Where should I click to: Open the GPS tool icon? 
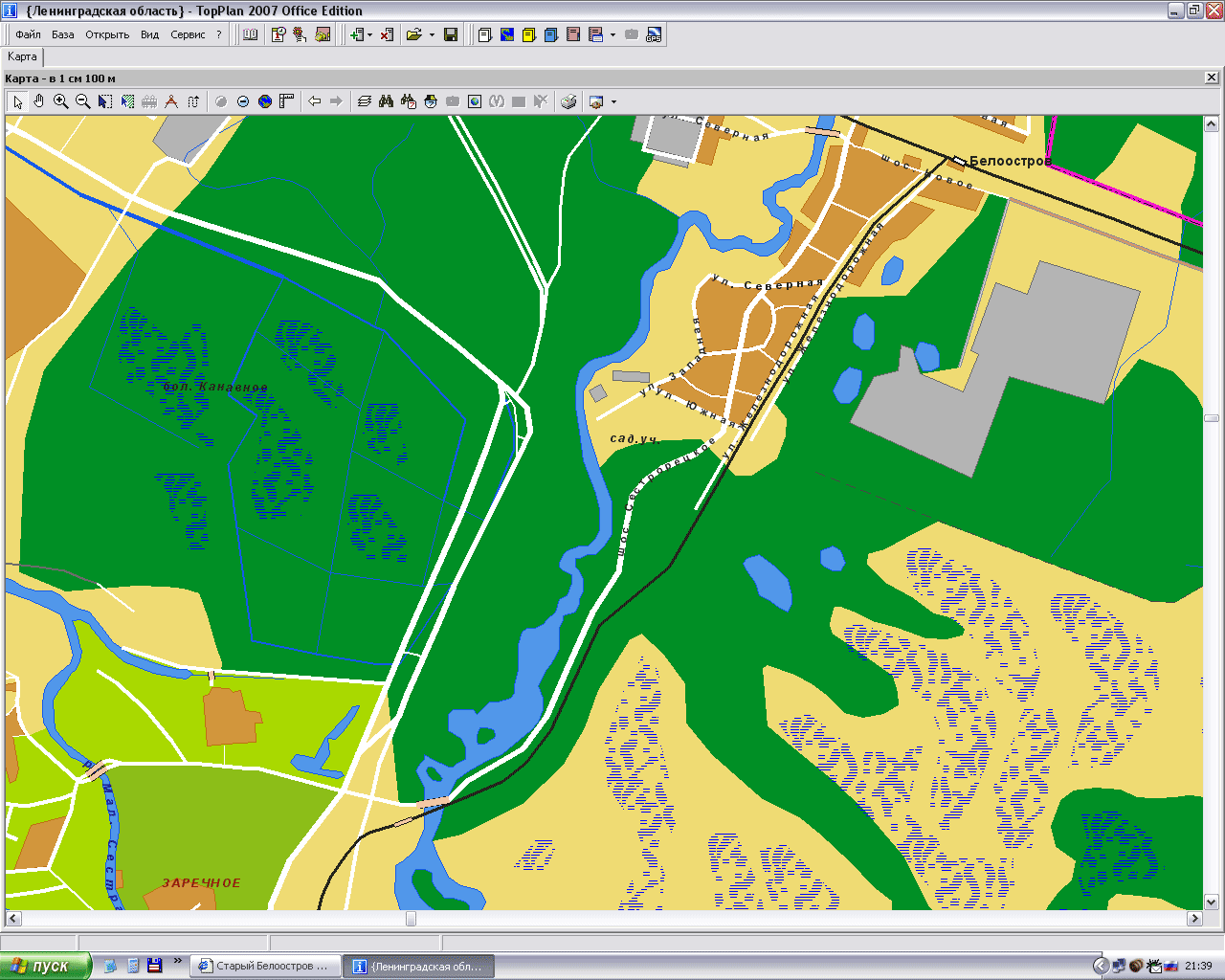[x=654, y=34]
